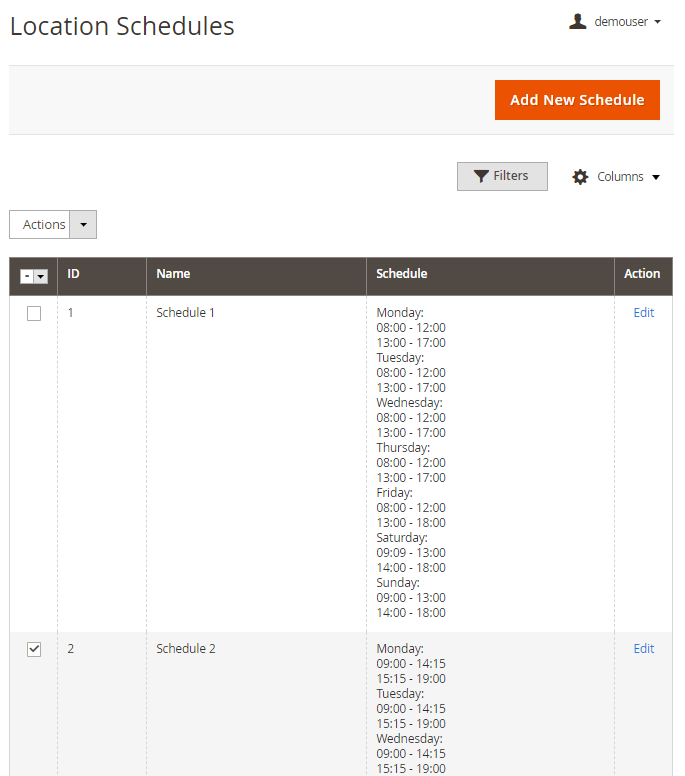This screenshot has width=685, height=776.
Task: Expand the mass-select options arrow in header
Action: (41, 276)
